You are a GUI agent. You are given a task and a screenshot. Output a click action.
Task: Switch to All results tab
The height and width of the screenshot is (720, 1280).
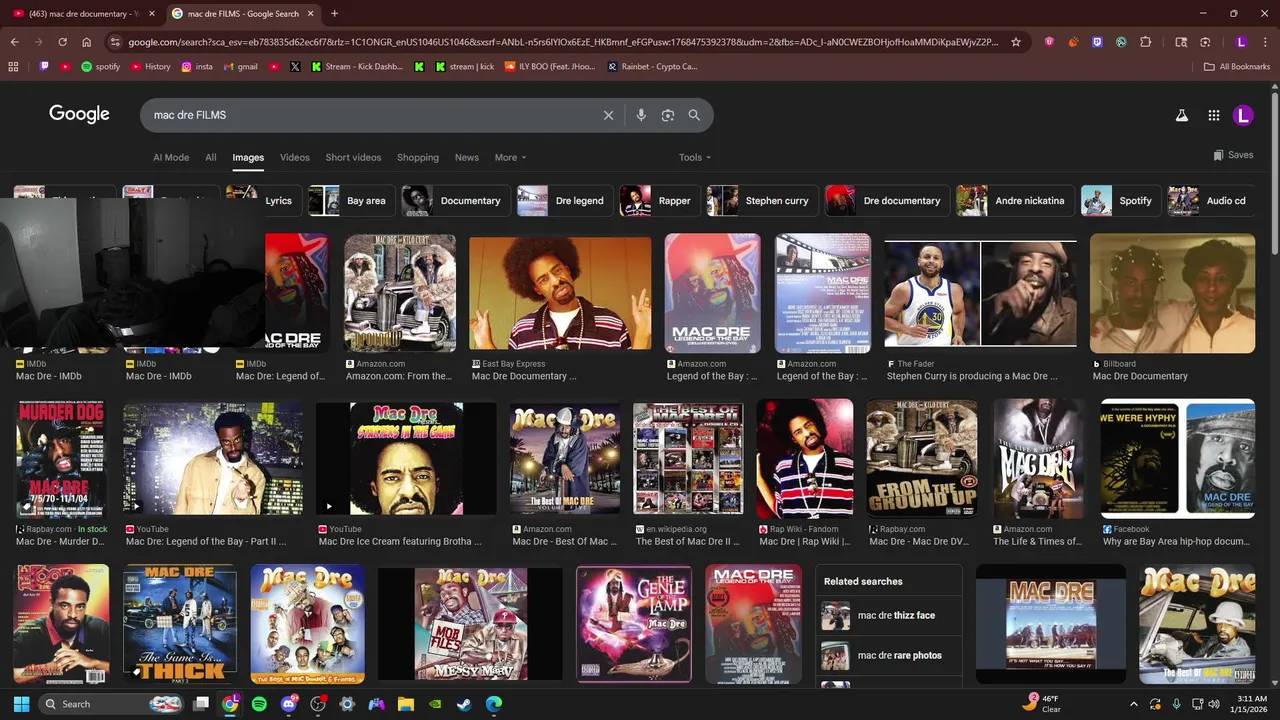(x=211, y=157)
